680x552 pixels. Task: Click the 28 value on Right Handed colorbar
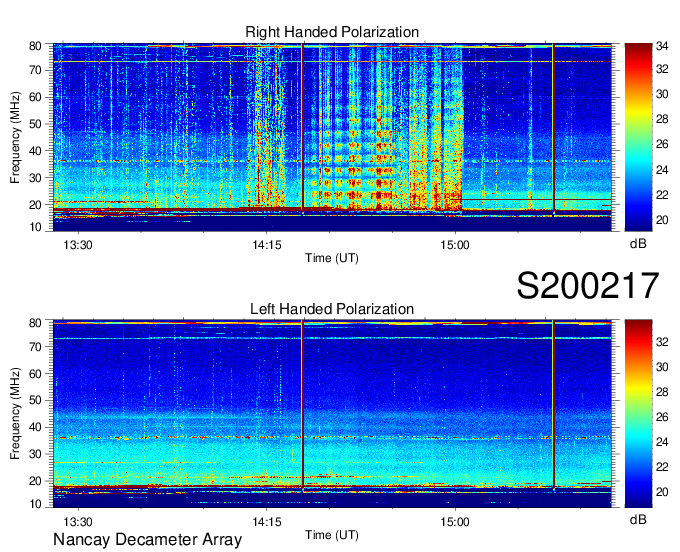662,119
